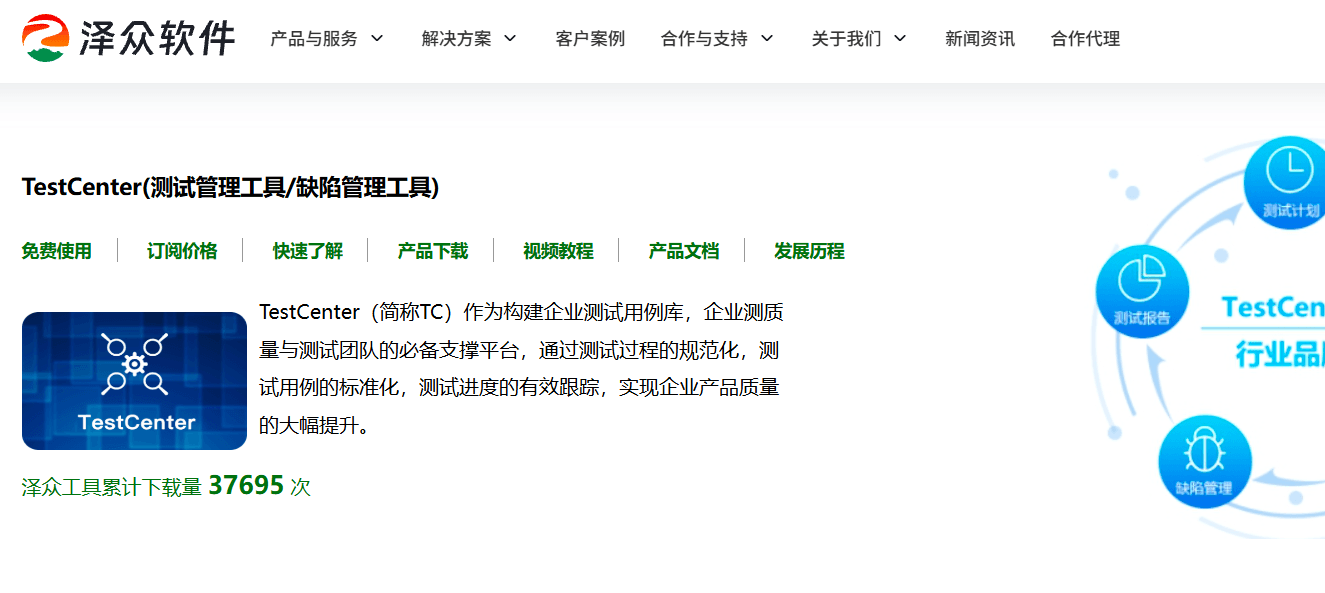This screenshot has width=1325, height=593.
Task: Expand the 合作与支持 dropdown chevron
Action: [x=767, y=39]
